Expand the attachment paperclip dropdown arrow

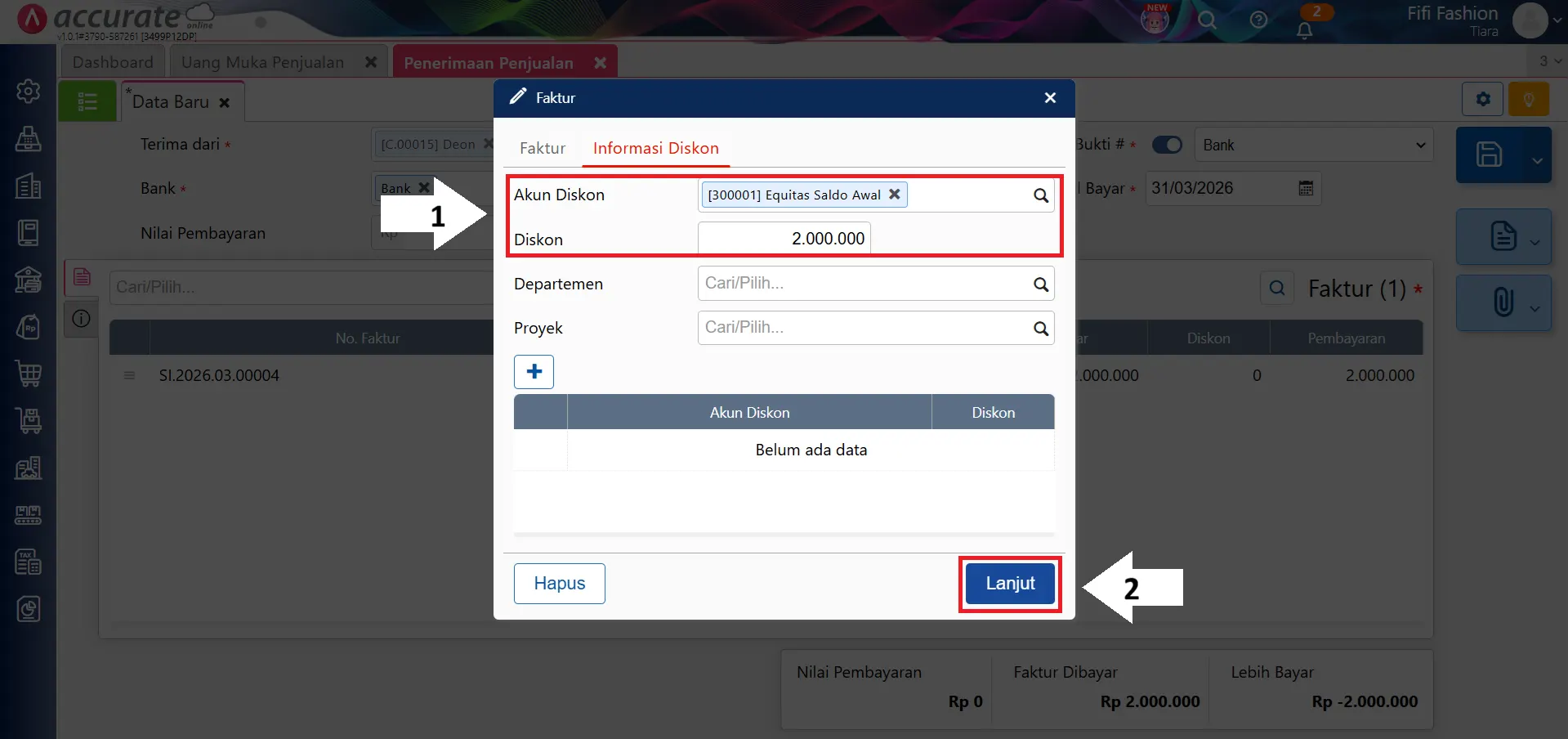(1534, 308)
